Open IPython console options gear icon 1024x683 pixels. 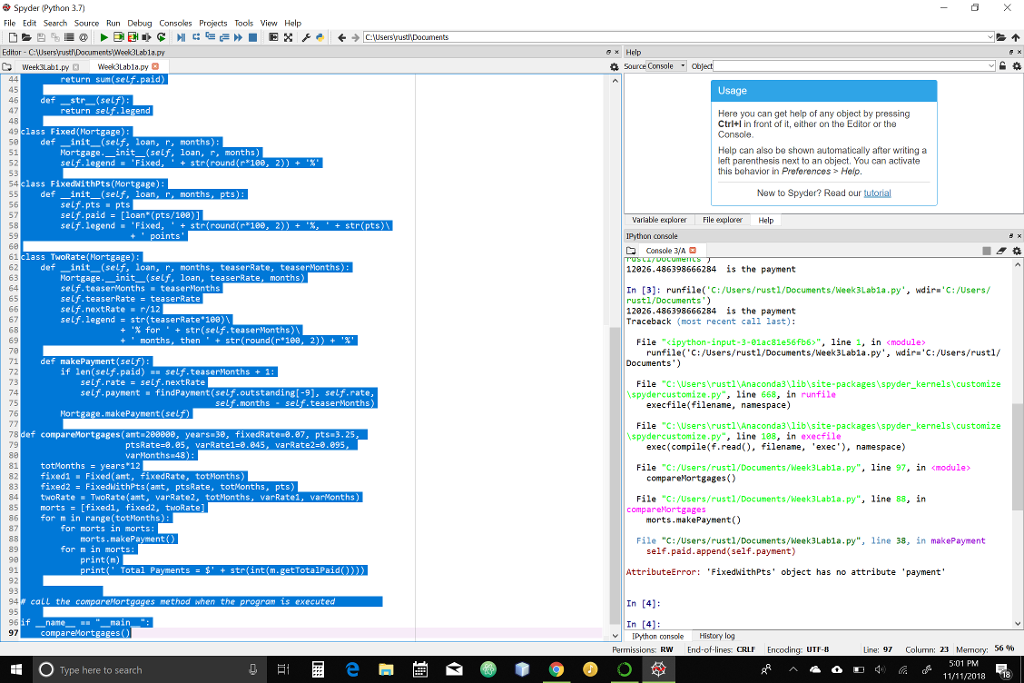pos(1016,250)
